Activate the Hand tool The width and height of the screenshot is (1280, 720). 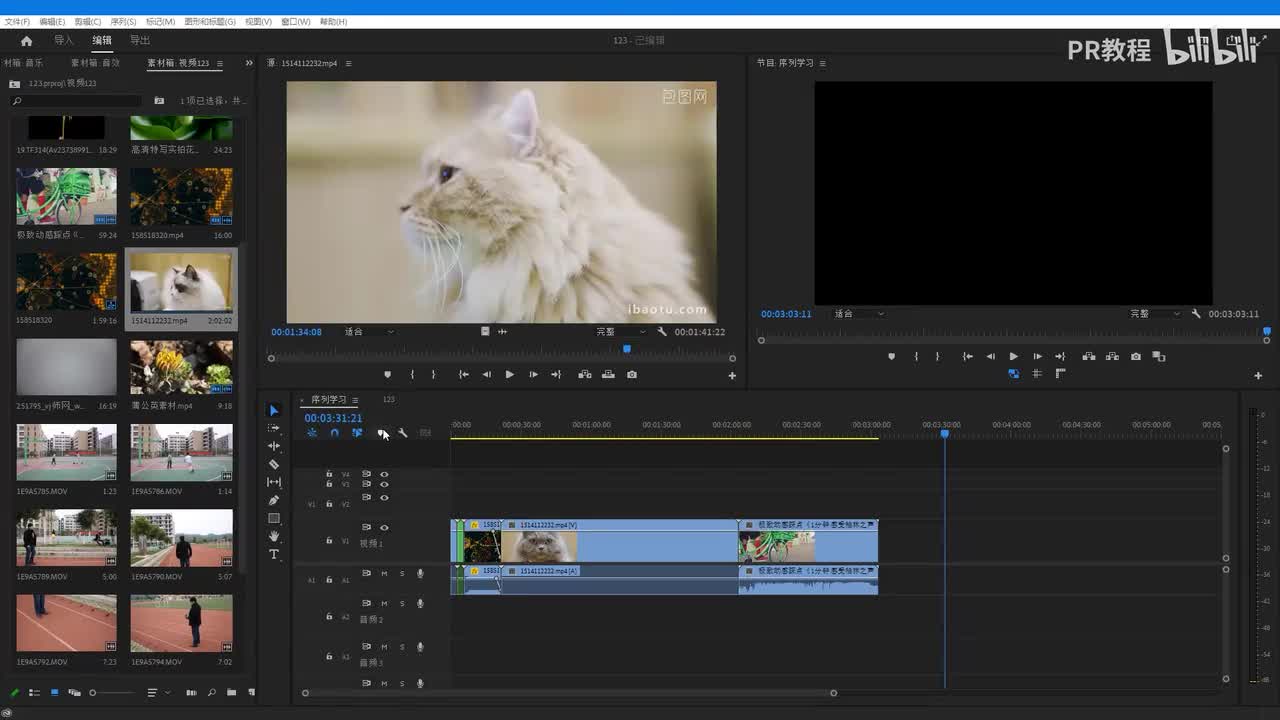pyautogui.click(x=274, y=536)
